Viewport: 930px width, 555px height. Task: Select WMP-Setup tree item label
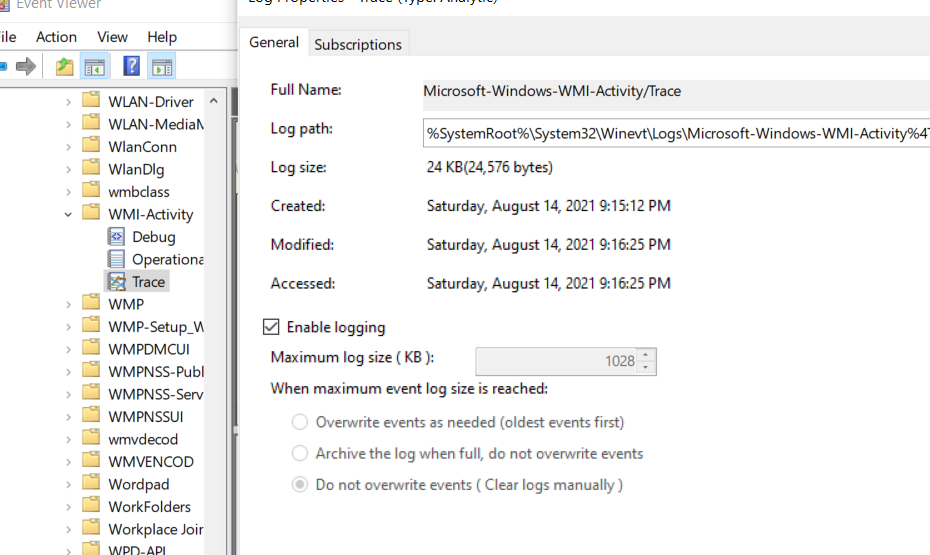(x=156, y=327)
